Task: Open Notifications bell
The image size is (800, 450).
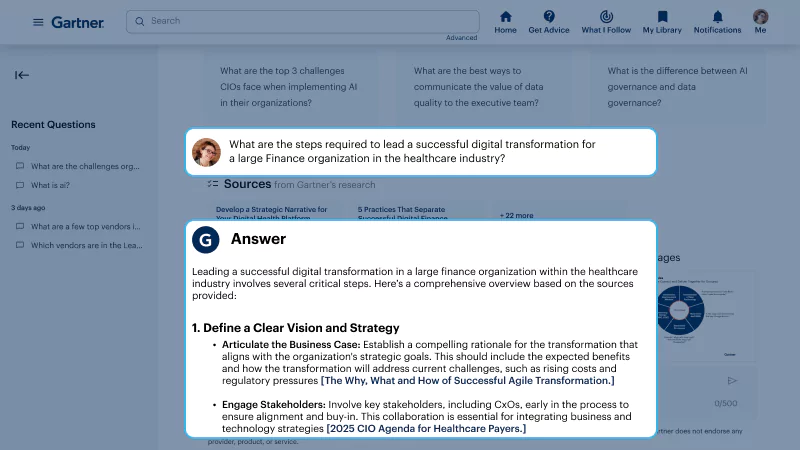Action: [x=717, y=22]
